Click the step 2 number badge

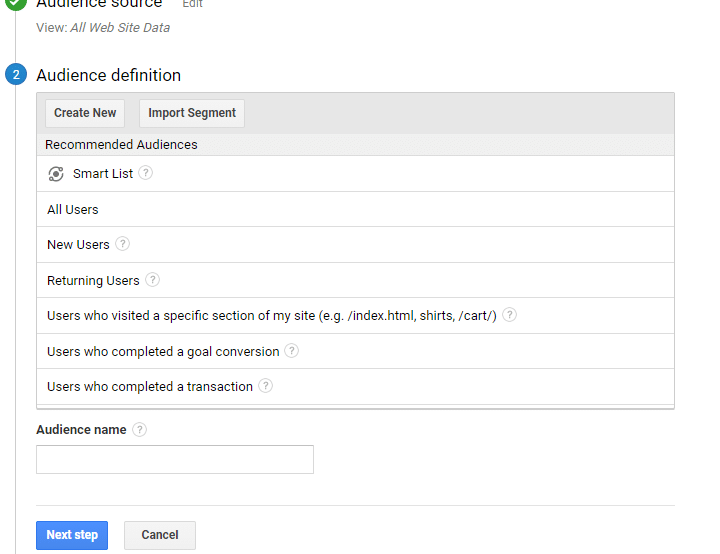pyautogui.click(x=16, y=75)
